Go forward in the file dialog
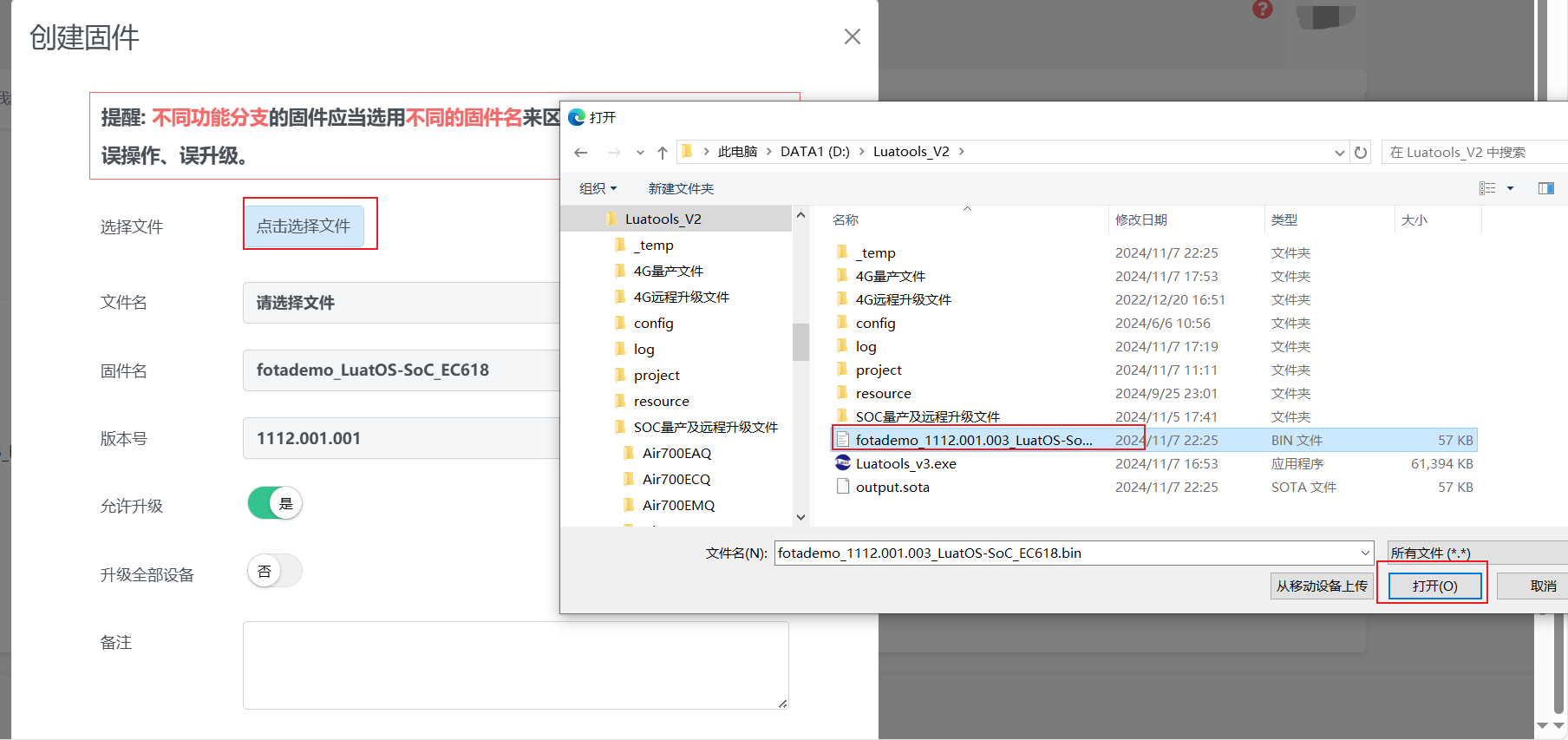This screenshot has width=1568, height=740. [614, 153]
